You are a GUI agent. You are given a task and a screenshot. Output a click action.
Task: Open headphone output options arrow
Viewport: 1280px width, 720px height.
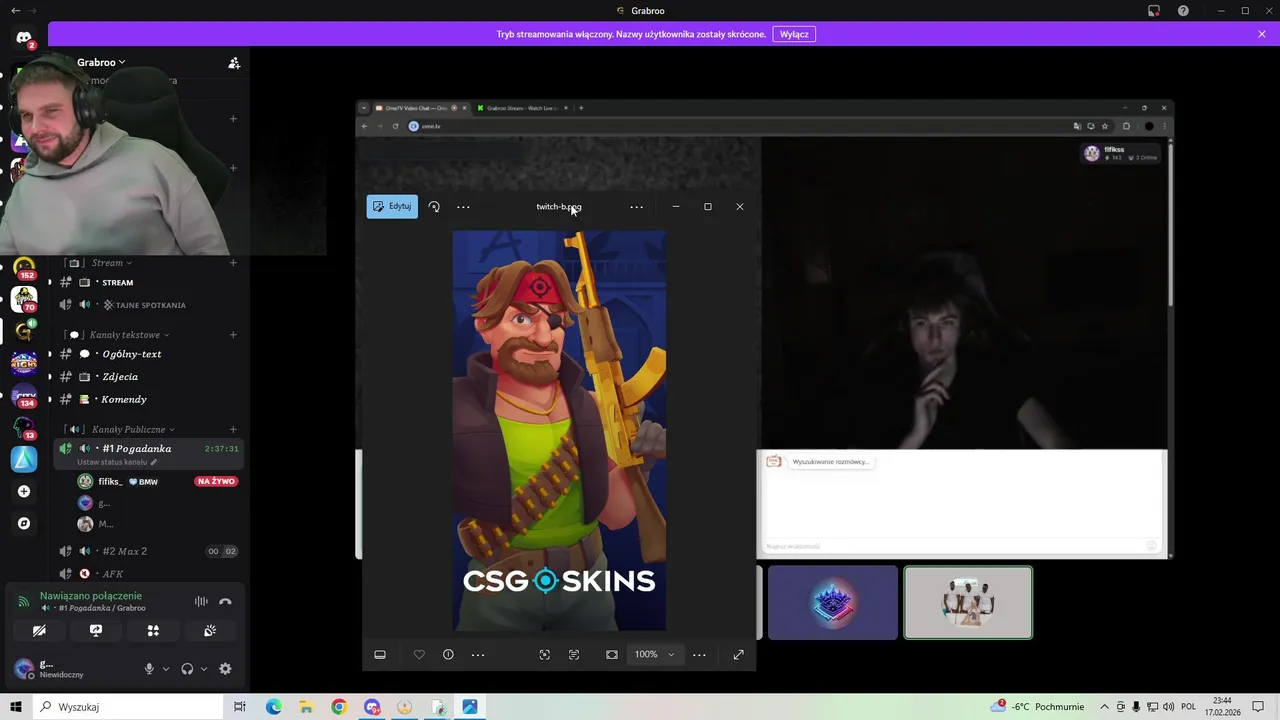point(204,669)
